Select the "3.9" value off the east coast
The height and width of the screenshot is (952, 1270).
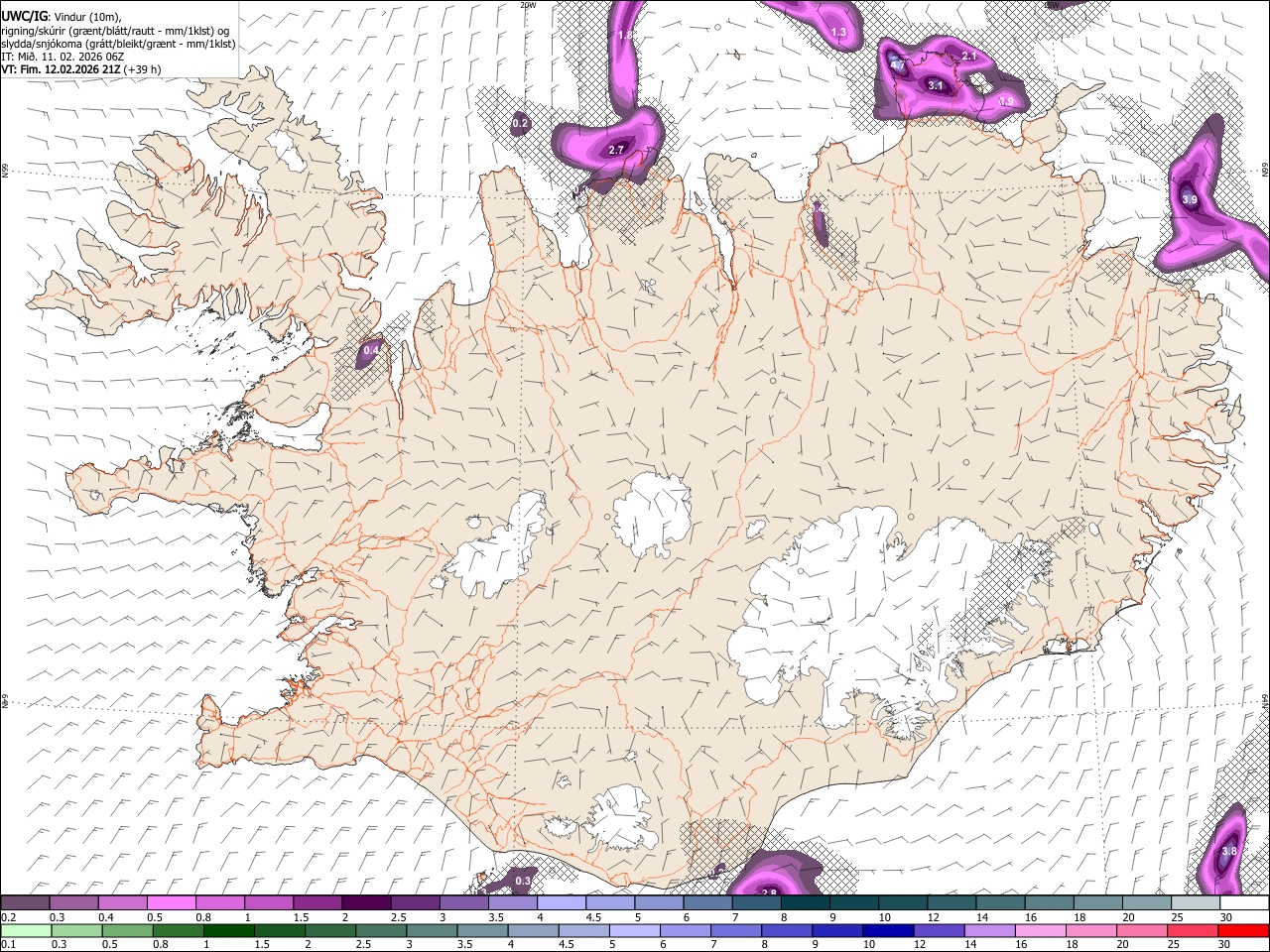point(1190,199)
